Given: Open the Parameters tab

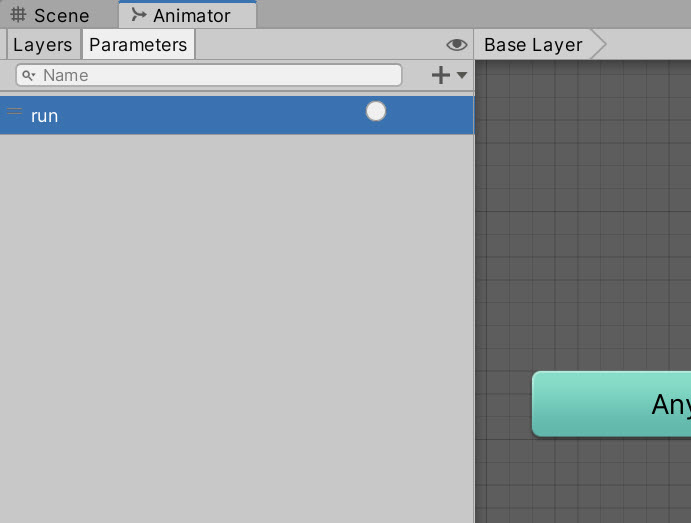Looking at the screenshot, I should [138, 45].
